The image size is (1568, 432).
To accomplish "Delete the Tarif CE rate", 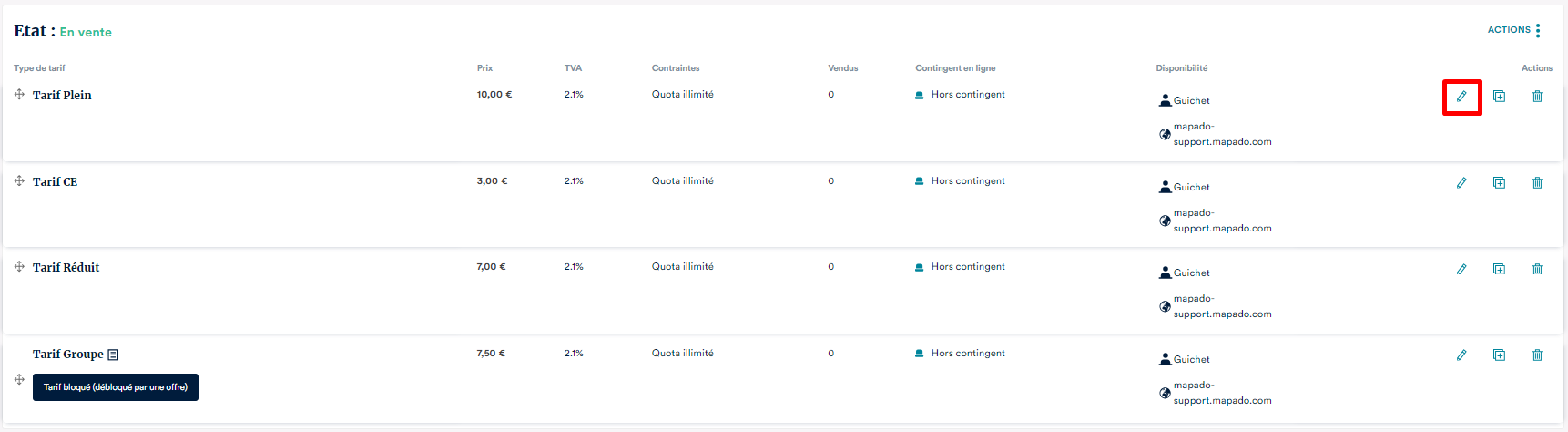I will click(x=1537, y=183).
